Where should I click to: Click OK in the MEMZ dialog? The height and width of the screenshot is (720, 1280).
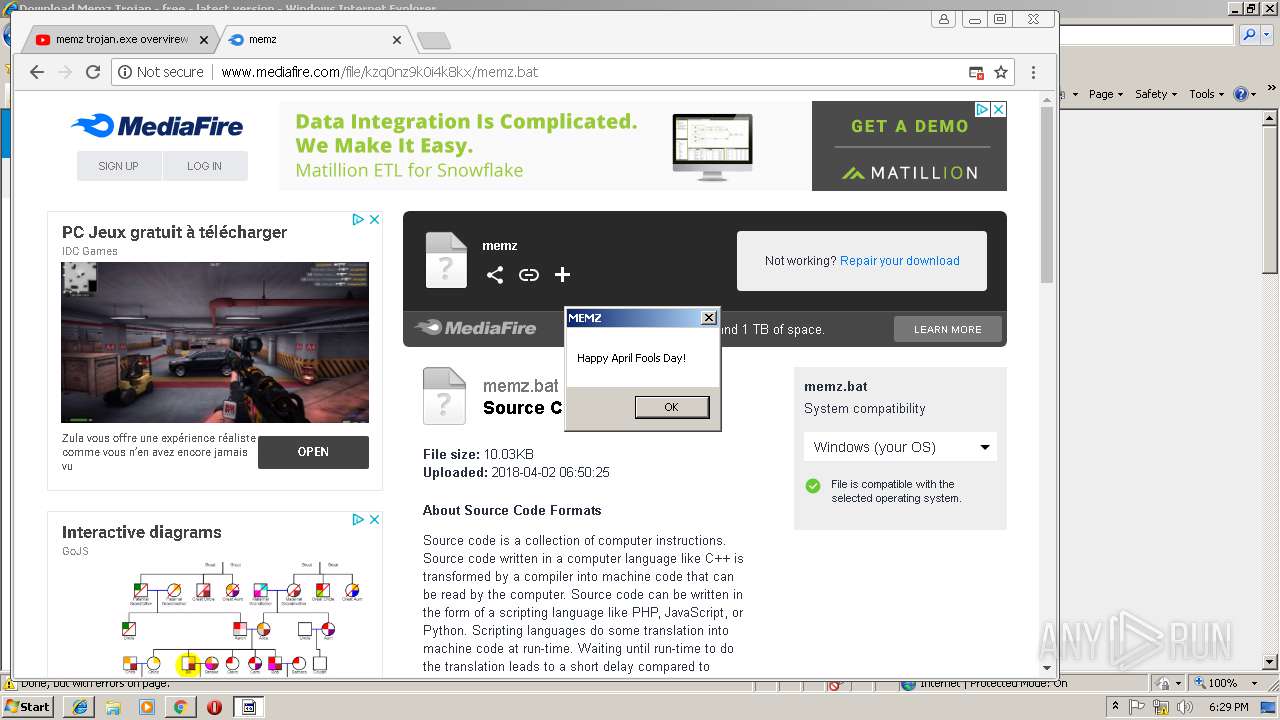tap(671, 407)
